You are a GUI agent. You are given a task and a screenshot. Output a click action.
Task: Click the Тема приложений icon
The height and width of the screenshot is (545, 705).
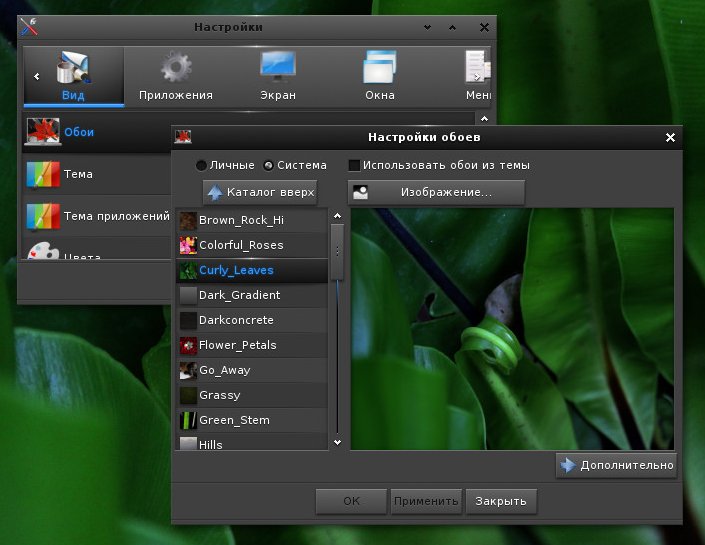click(43, 216)
